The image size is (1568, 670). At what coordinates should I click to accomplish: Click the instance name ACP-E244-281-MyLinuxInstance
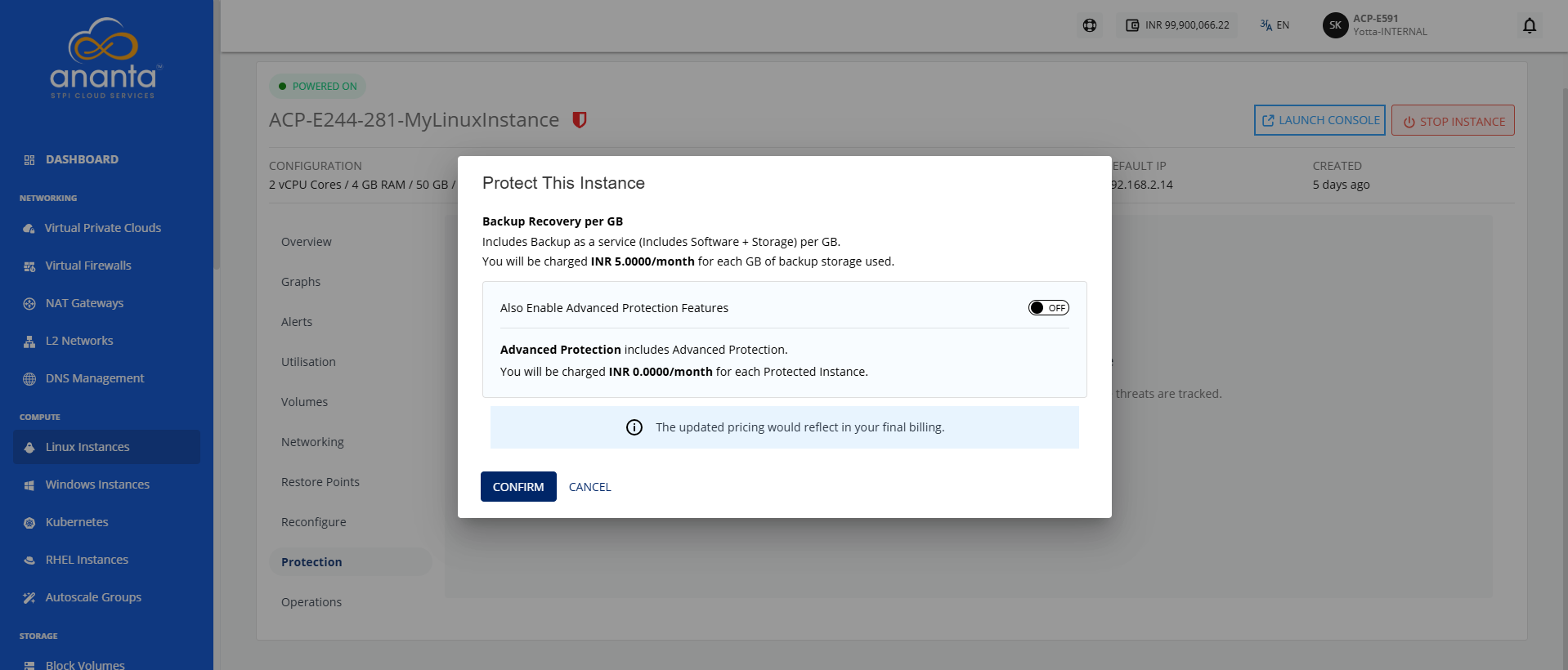[414, 120]
